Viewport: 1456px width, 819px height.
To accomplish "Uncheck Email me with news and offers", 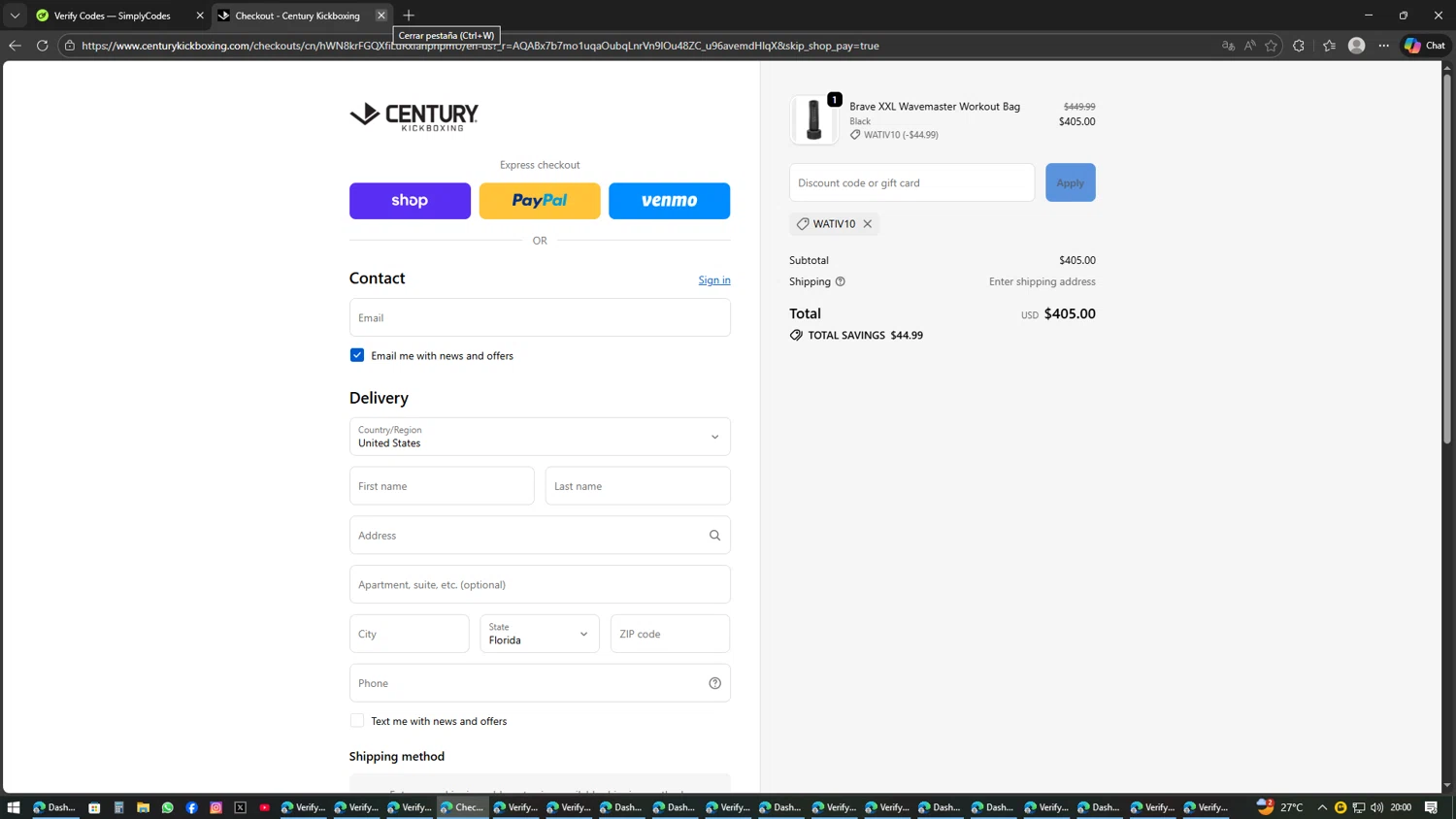I will 357,355.
